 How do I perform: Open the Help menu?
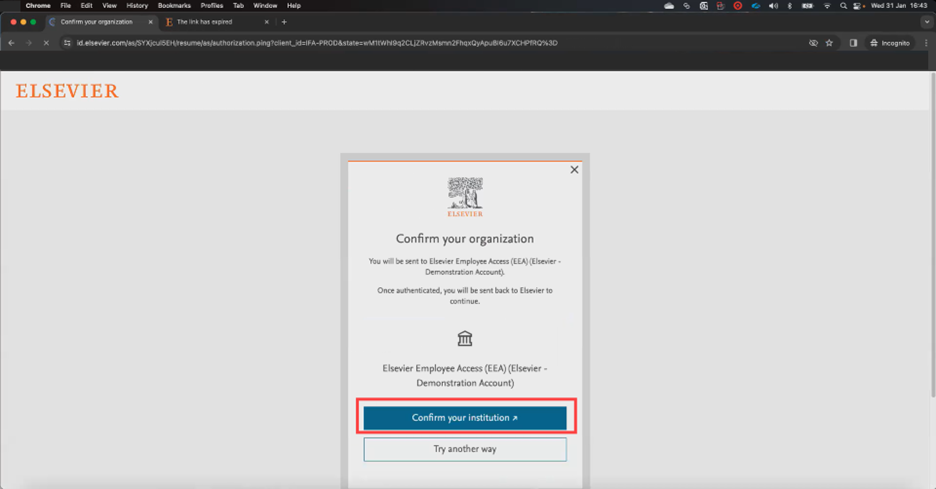[294, 5]
